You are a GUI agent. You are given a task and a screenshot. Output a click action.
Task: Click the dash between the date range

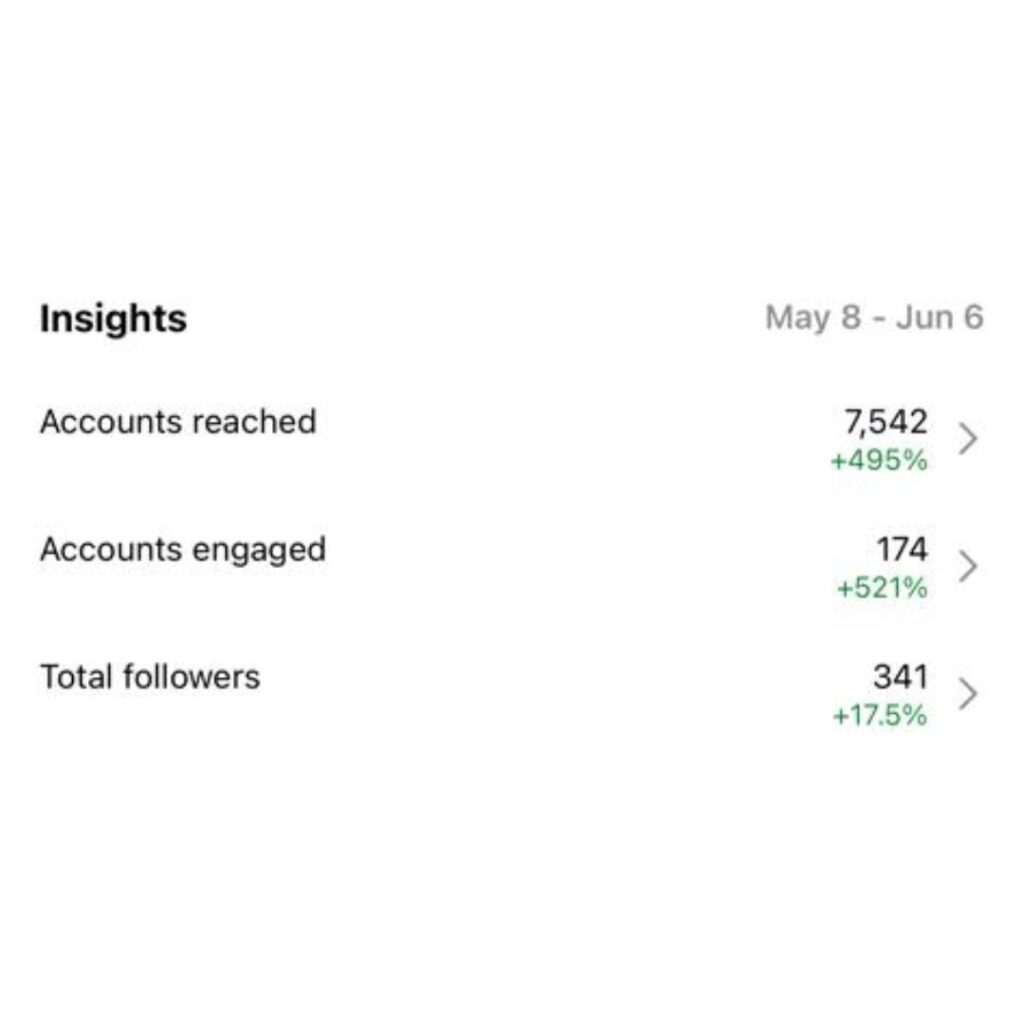(877, 319)
